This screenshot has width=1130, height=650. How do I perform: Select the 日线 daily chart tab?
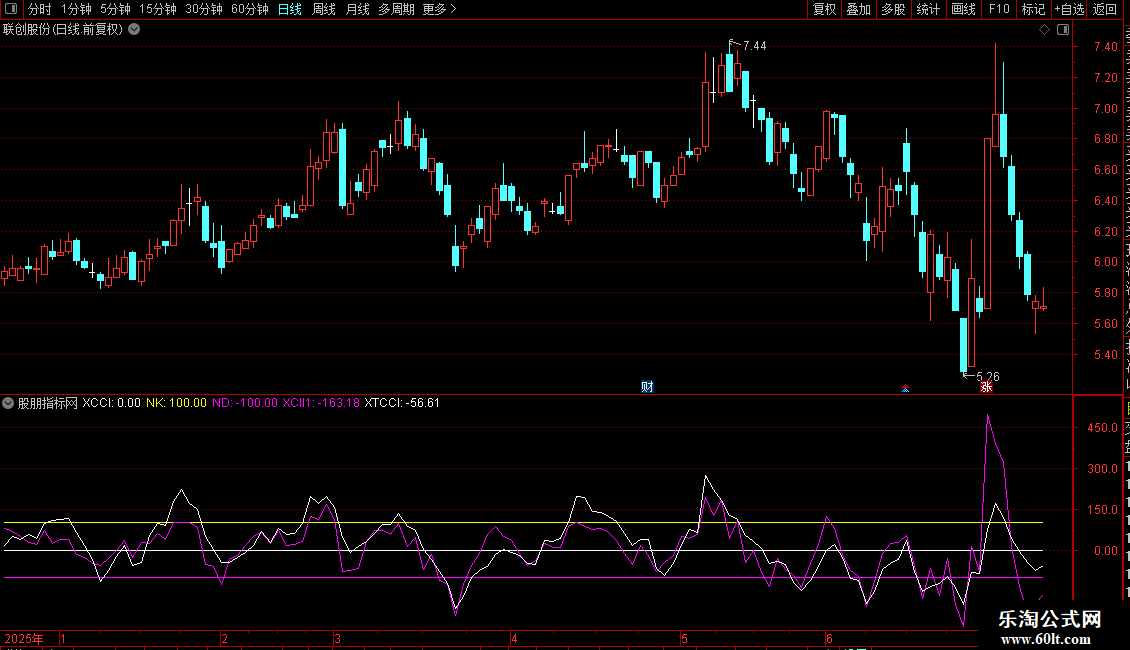tap(290, 9)
